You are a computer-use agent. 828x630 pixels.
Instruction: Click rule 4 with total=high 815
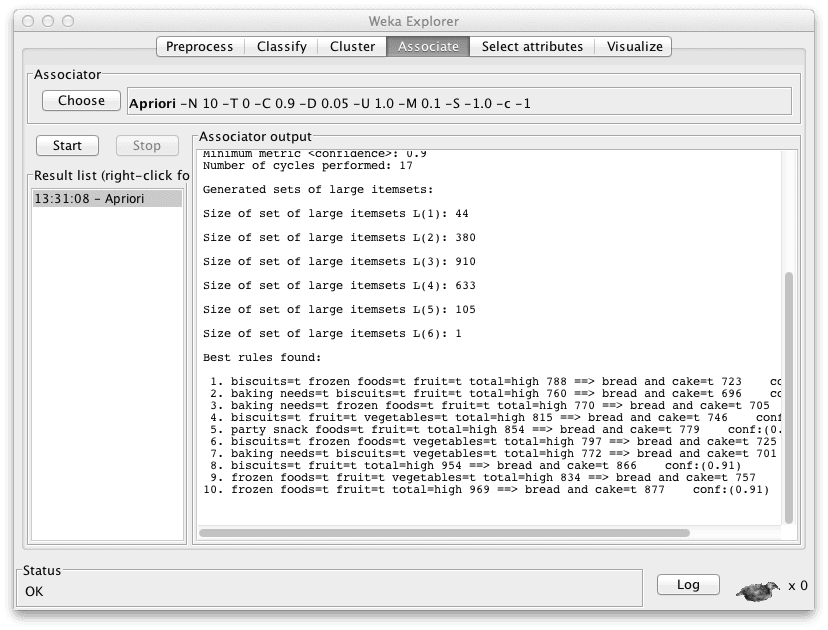pos(495,418)
